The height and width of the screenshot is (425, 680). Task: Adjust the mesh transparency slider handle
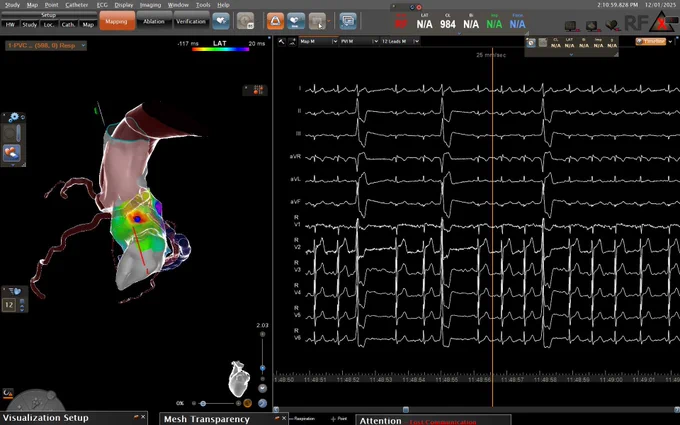tap(203, 403)
